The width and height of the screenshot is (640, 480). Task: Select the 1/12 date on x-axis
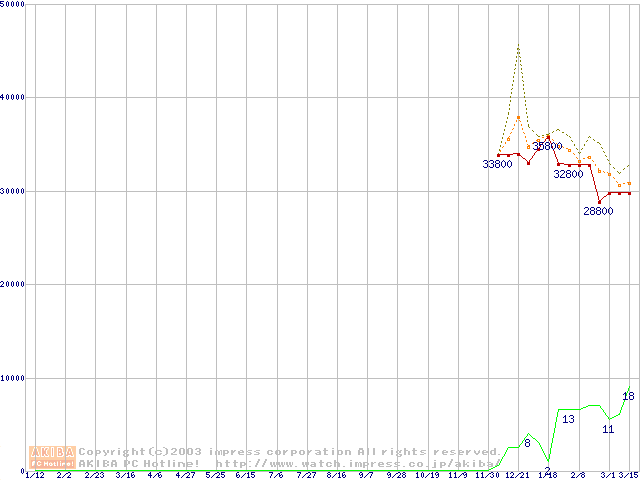coord(34,476)
